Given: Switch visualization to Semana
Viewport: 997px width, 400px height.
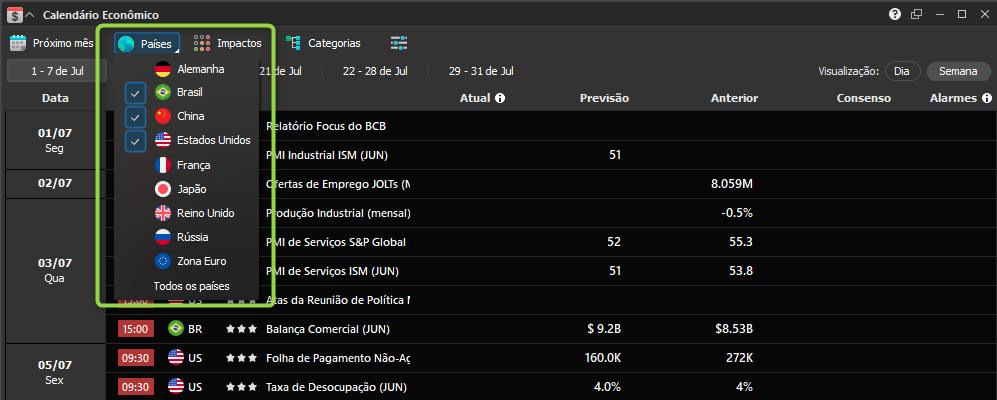Looking at the screenshot, I should (x=958, y=71).
